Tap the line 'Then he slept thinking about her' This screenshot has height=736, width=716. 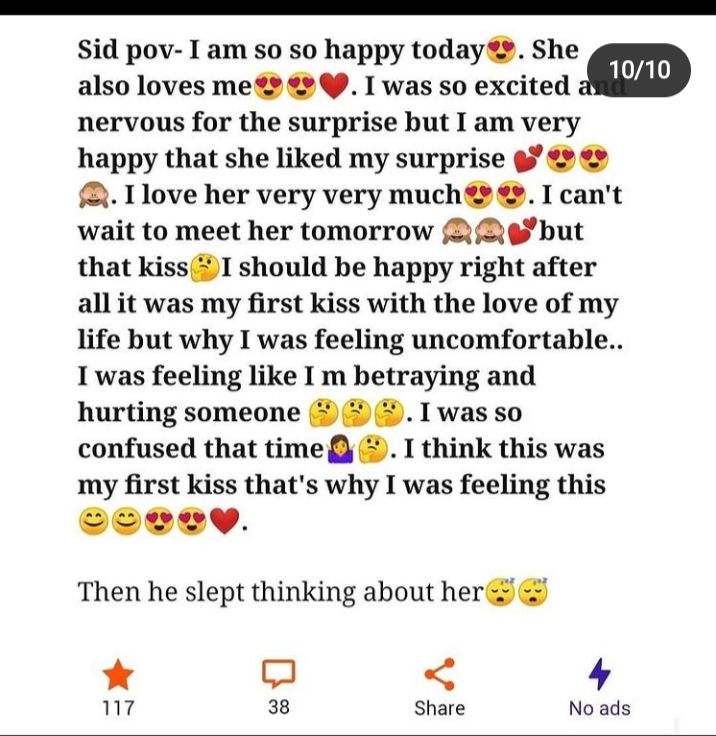pyautogui.click(x=281, y=592)
